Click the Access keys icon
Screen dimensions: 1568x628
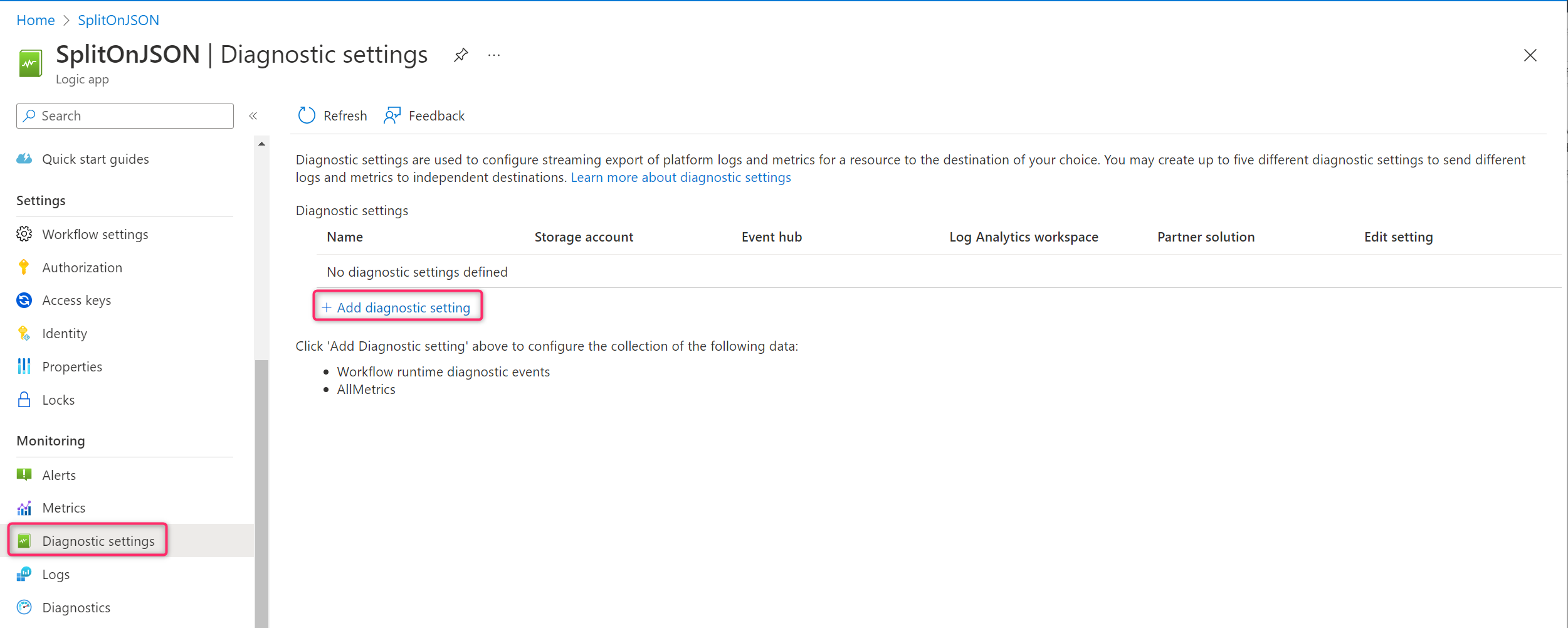click(x=24, y=301)
